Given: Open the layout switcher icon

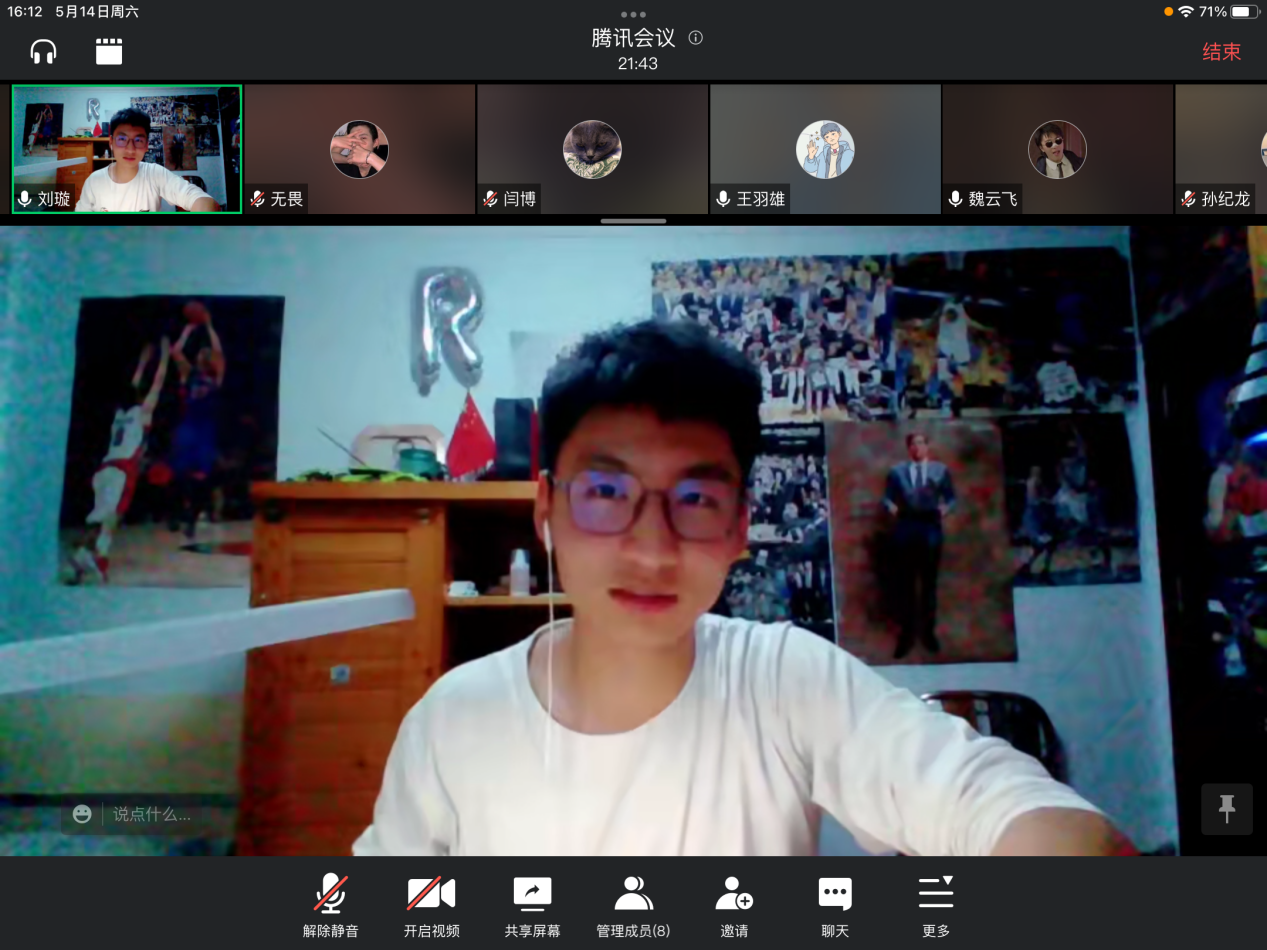Looking at the screenshot, I should click(109, 51).
